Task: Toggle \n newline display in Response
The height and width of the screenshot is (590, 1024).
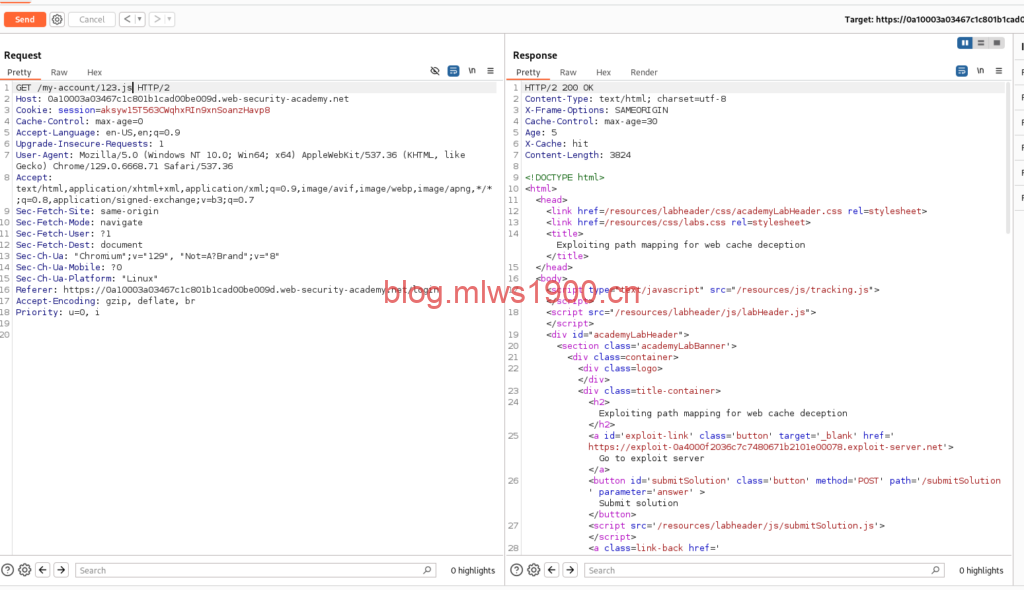Action: coord(980,71)
